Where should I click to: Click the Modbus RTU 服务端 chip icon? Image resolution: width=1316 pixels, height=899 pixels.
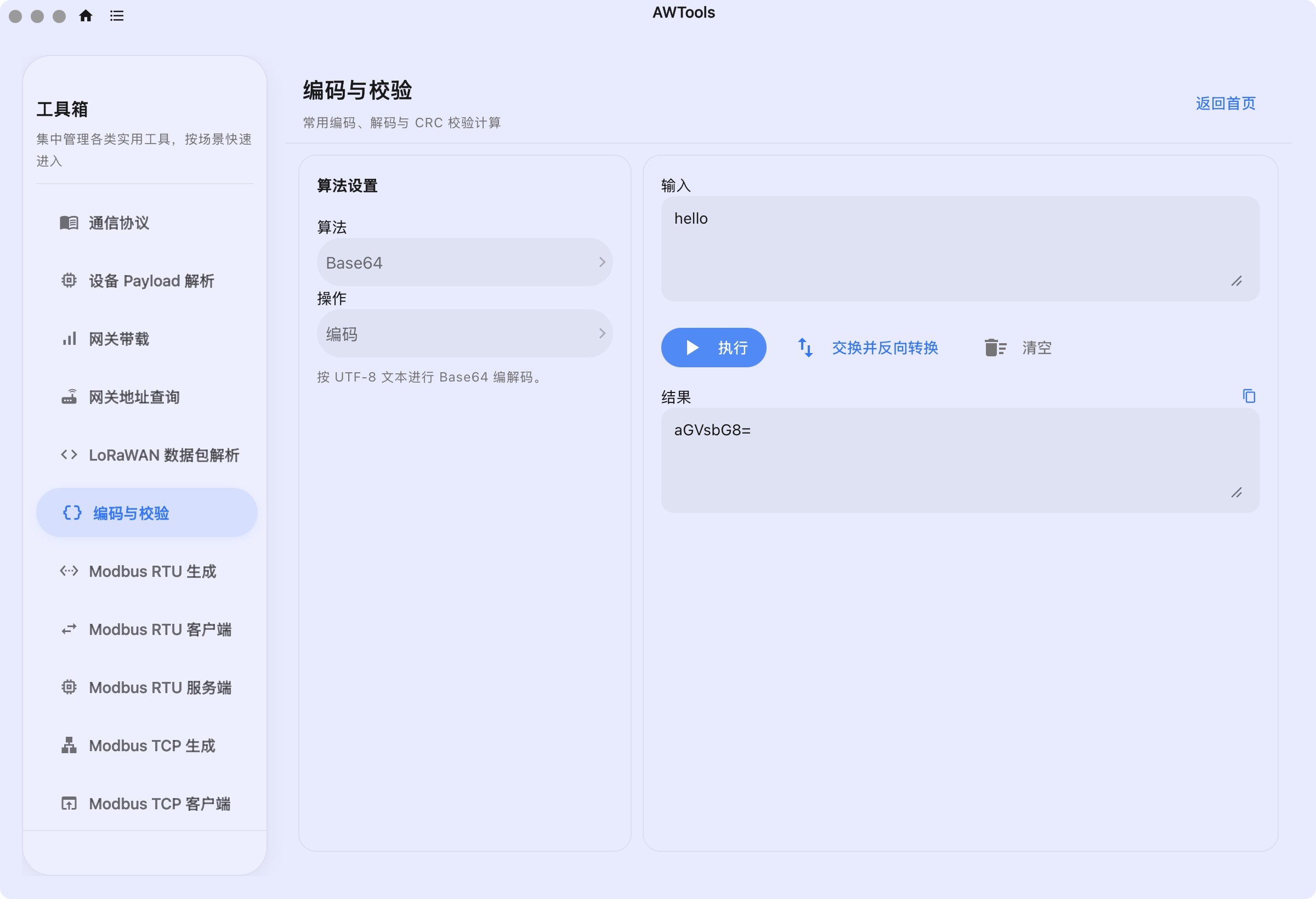click(69, 687)
